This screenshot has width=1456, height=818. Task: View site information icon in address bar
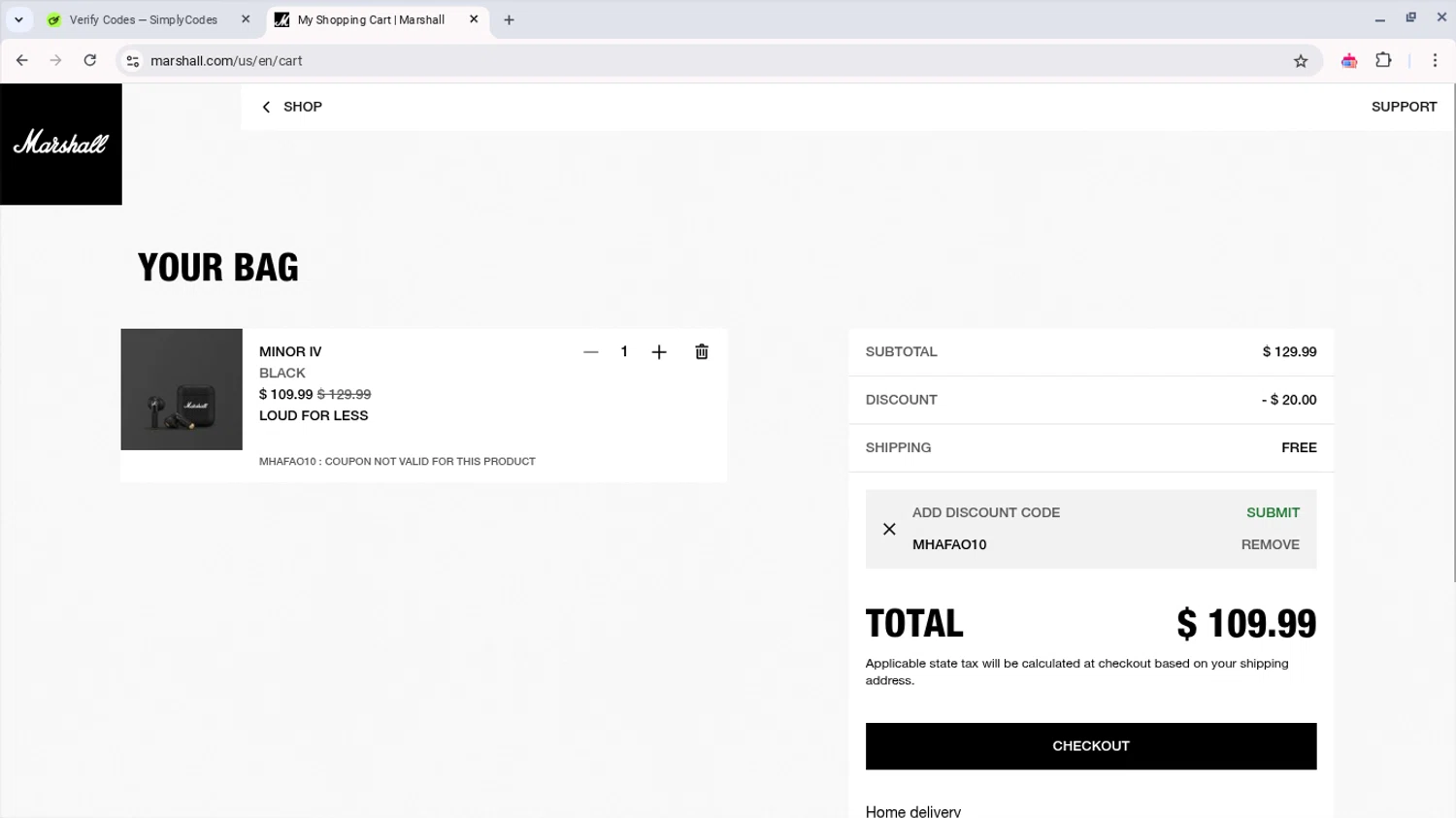[133, 61]
